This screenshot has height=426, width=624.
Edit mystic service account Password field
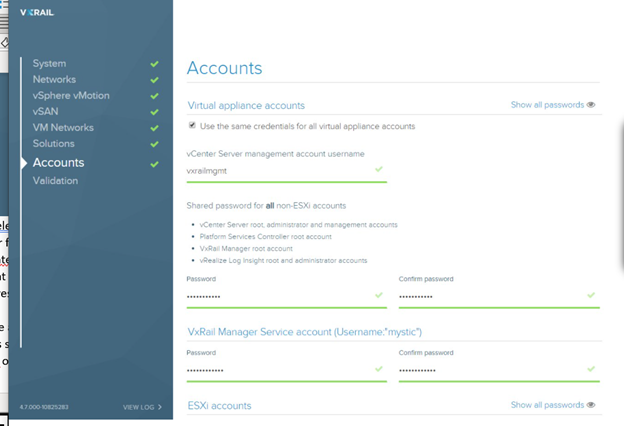(x=287, y=370)
